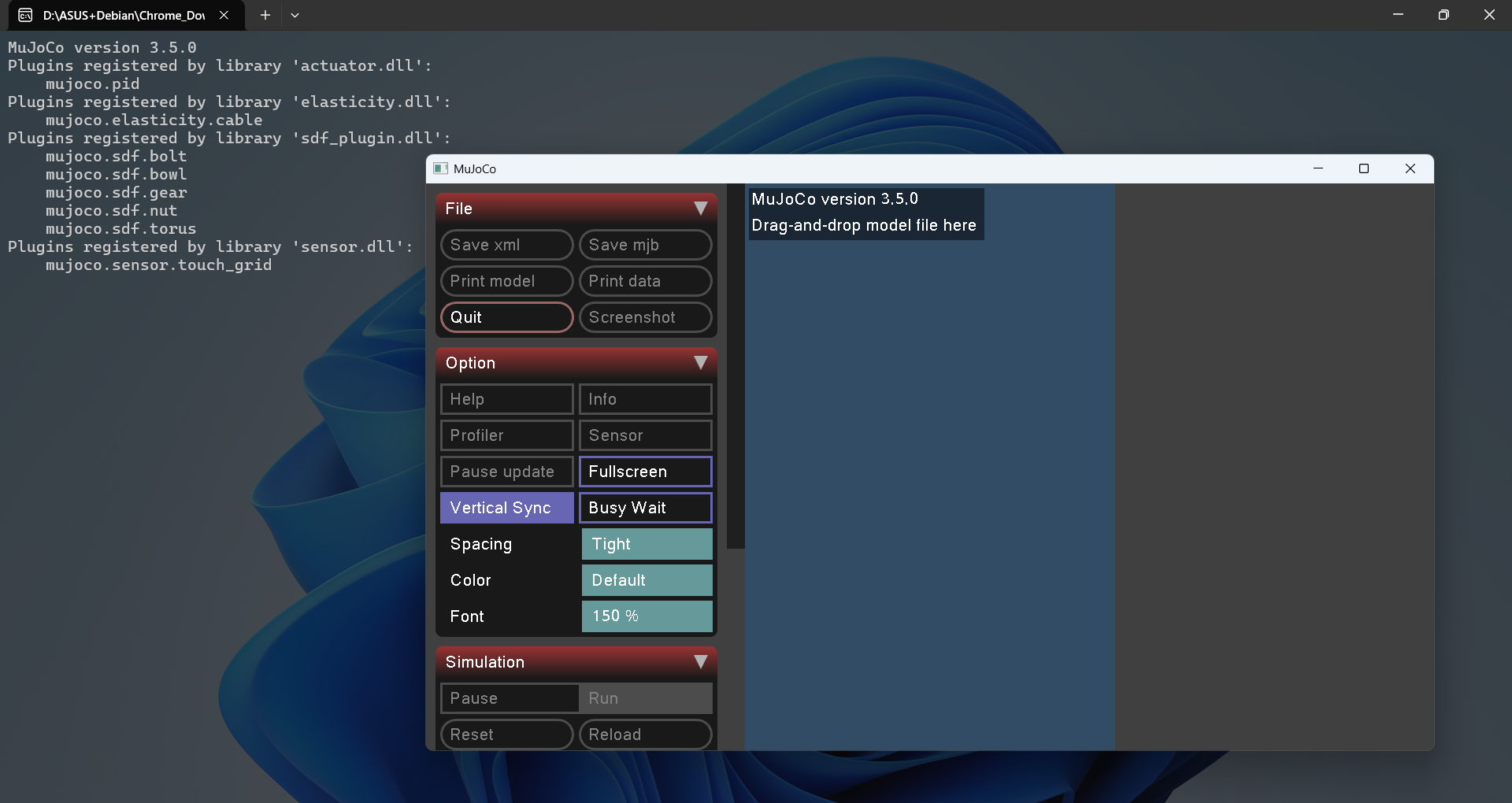Viewport: 1512px width, 803px height.
Task: Quit MuJoCo using the Quit button
Action: [x=506, y=316]
